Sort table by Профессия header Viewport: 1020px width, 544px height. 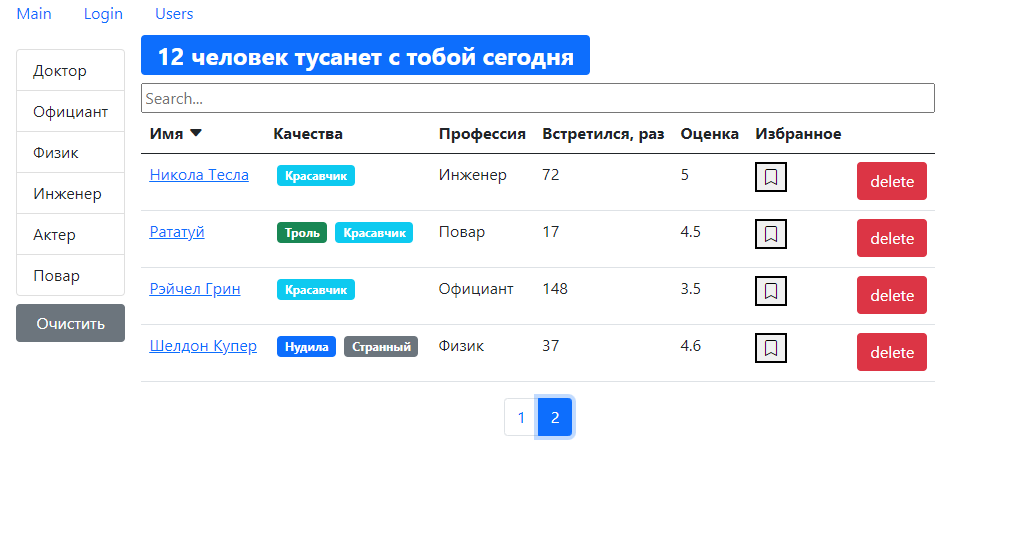pyautogui.click(x=482, y=134)
